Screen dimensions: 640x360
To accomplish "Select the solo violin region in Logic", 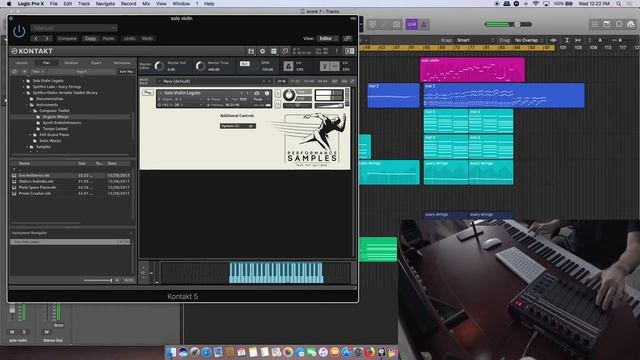I will (472, 69).
